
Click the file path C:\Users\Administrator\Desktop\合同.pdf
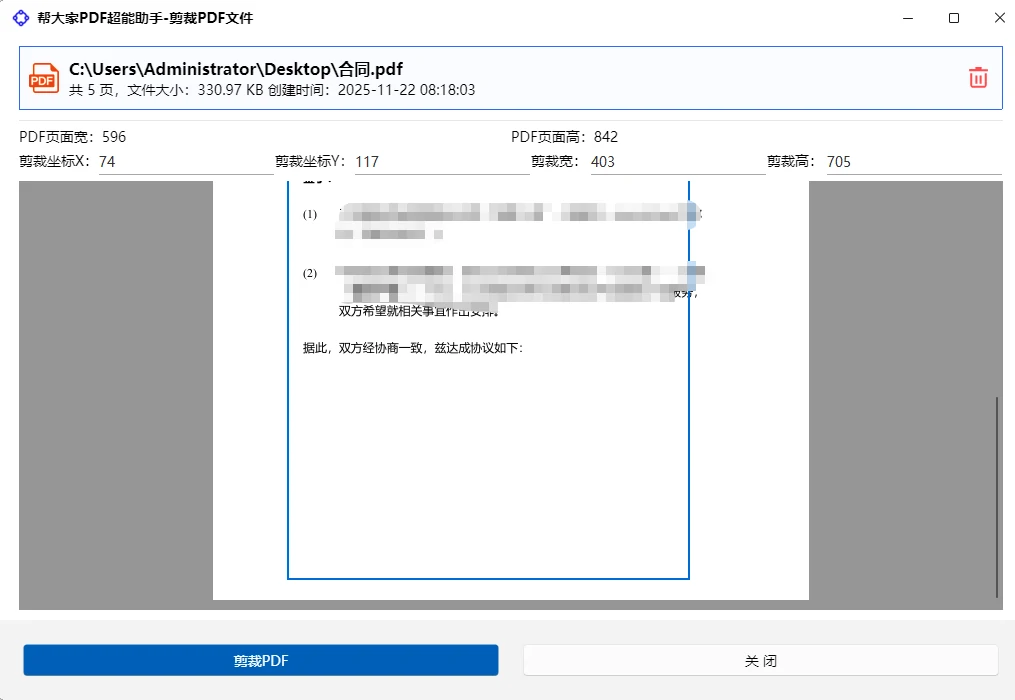click(x=234, y=69)
